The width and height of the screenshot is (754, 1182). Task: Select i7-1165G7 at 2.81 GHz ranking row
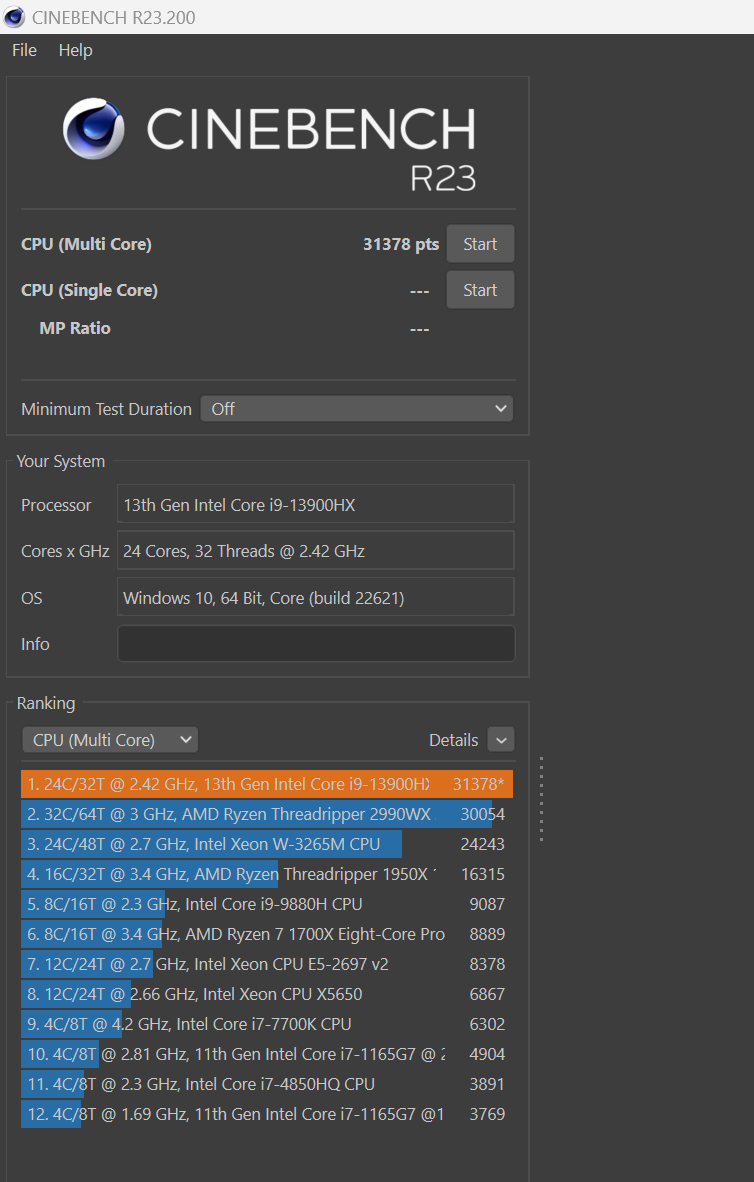click(267, 1054)
